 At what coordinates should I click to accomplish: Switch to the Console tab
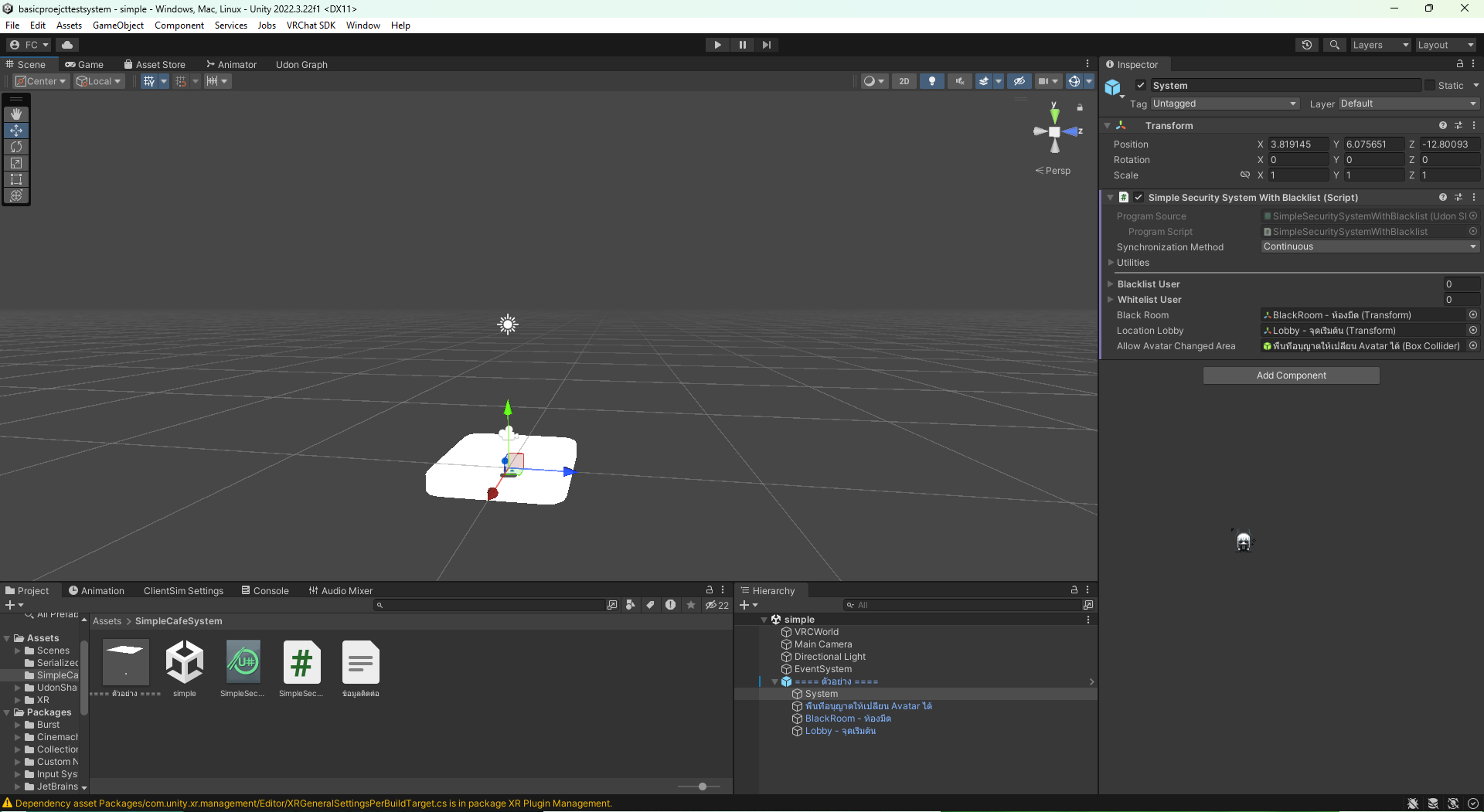[x=265, y=591]
